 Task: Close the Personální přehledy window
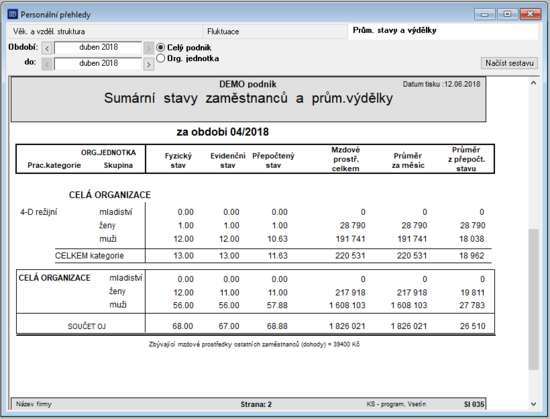point(530,14)
